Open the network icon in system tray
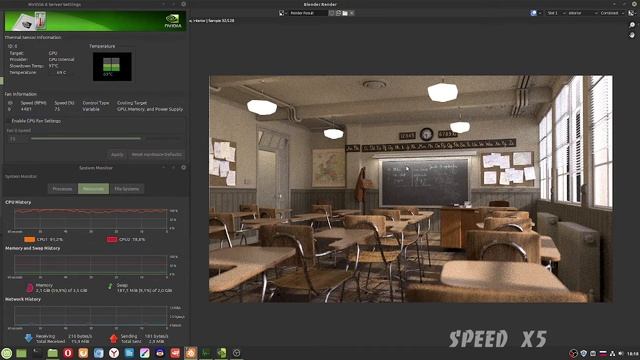Screen dimensions: 640x360 click(612, 353)
